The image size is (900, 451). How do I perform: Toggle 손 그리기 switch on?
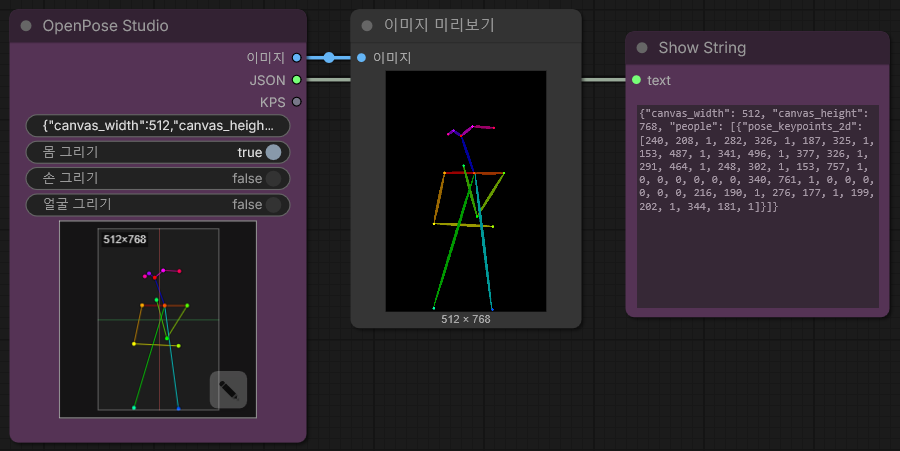point(273,178)
